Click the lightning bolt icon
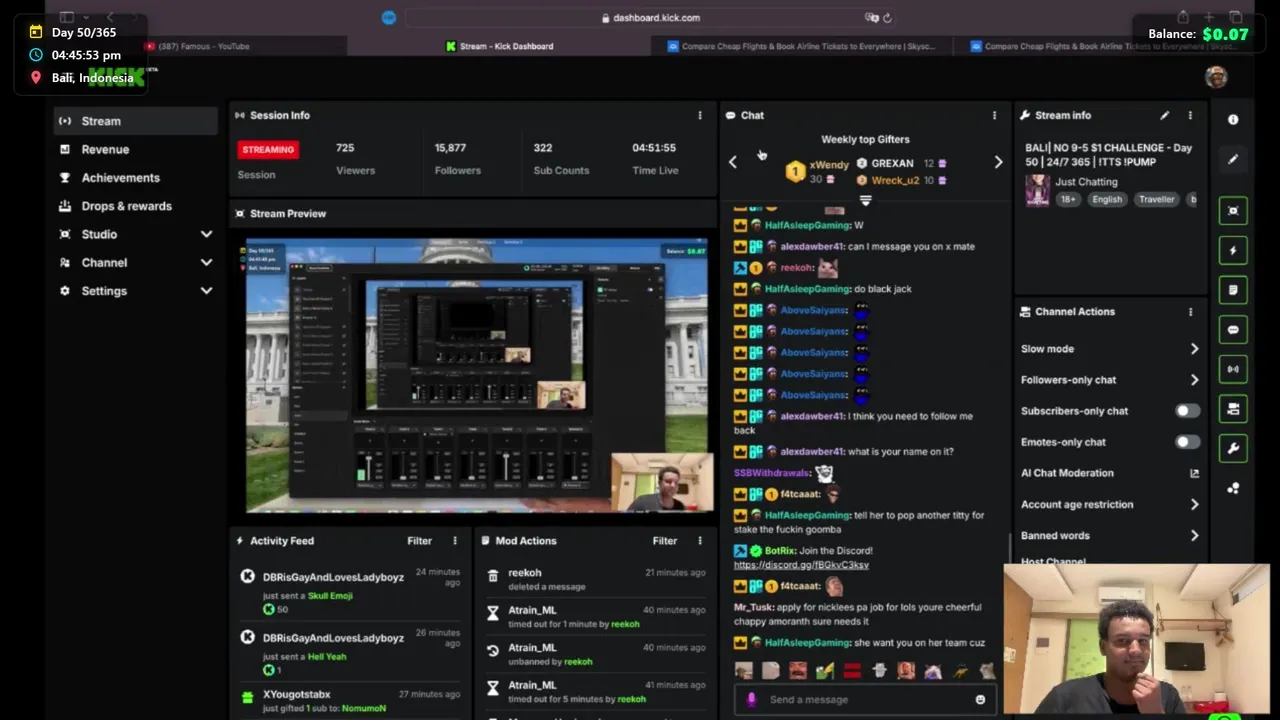The image size is (1280, 720). pos(1233,251)
